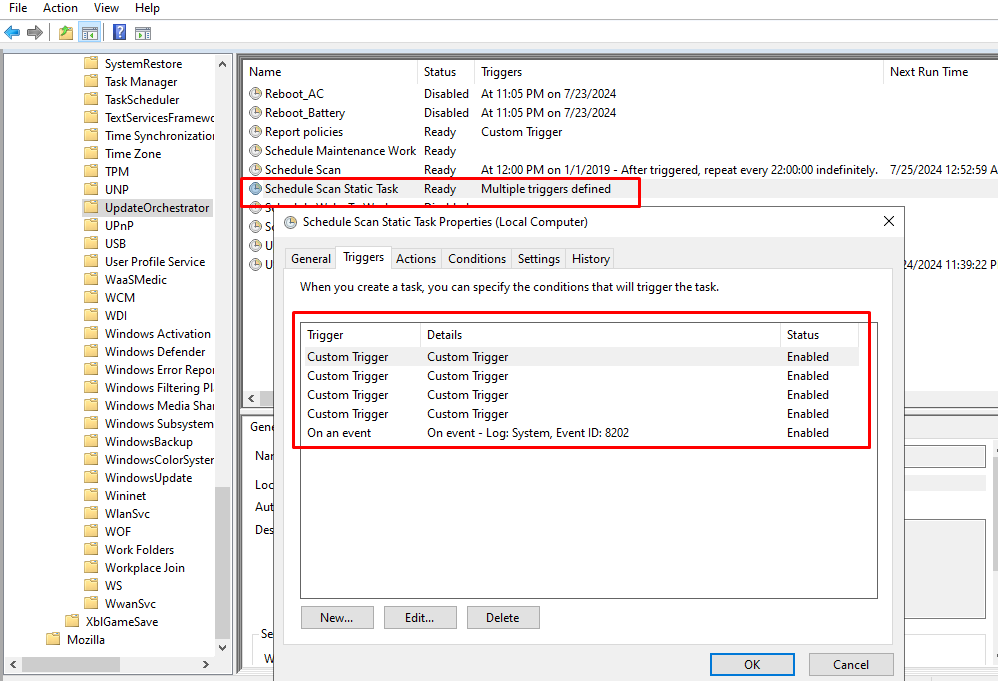Click the tree pane horizontal scroll-left arrow
The width and height of the screenshot is (998, 681).
point(13,664)
